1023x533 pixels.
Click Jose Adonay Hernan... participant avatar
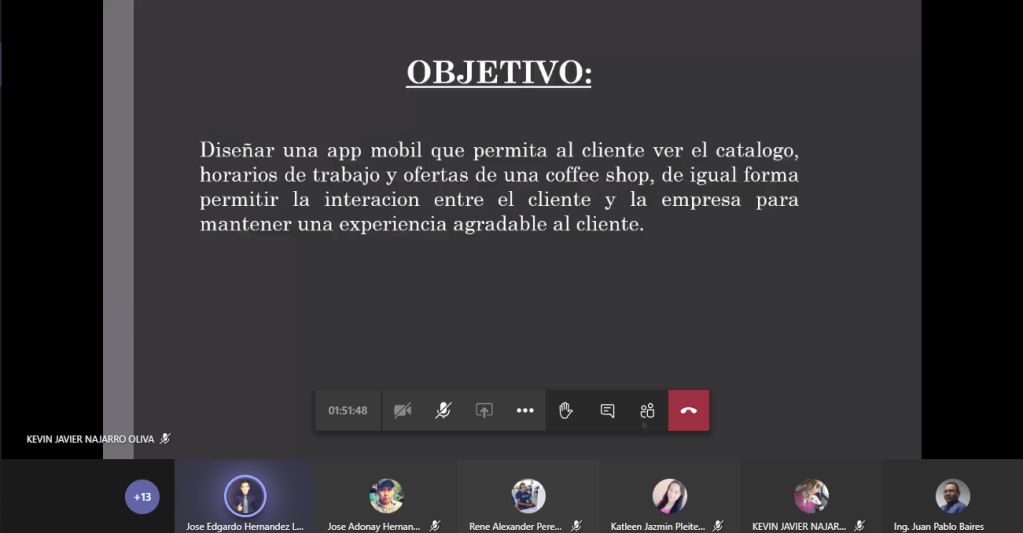click(x=386, y=496)
